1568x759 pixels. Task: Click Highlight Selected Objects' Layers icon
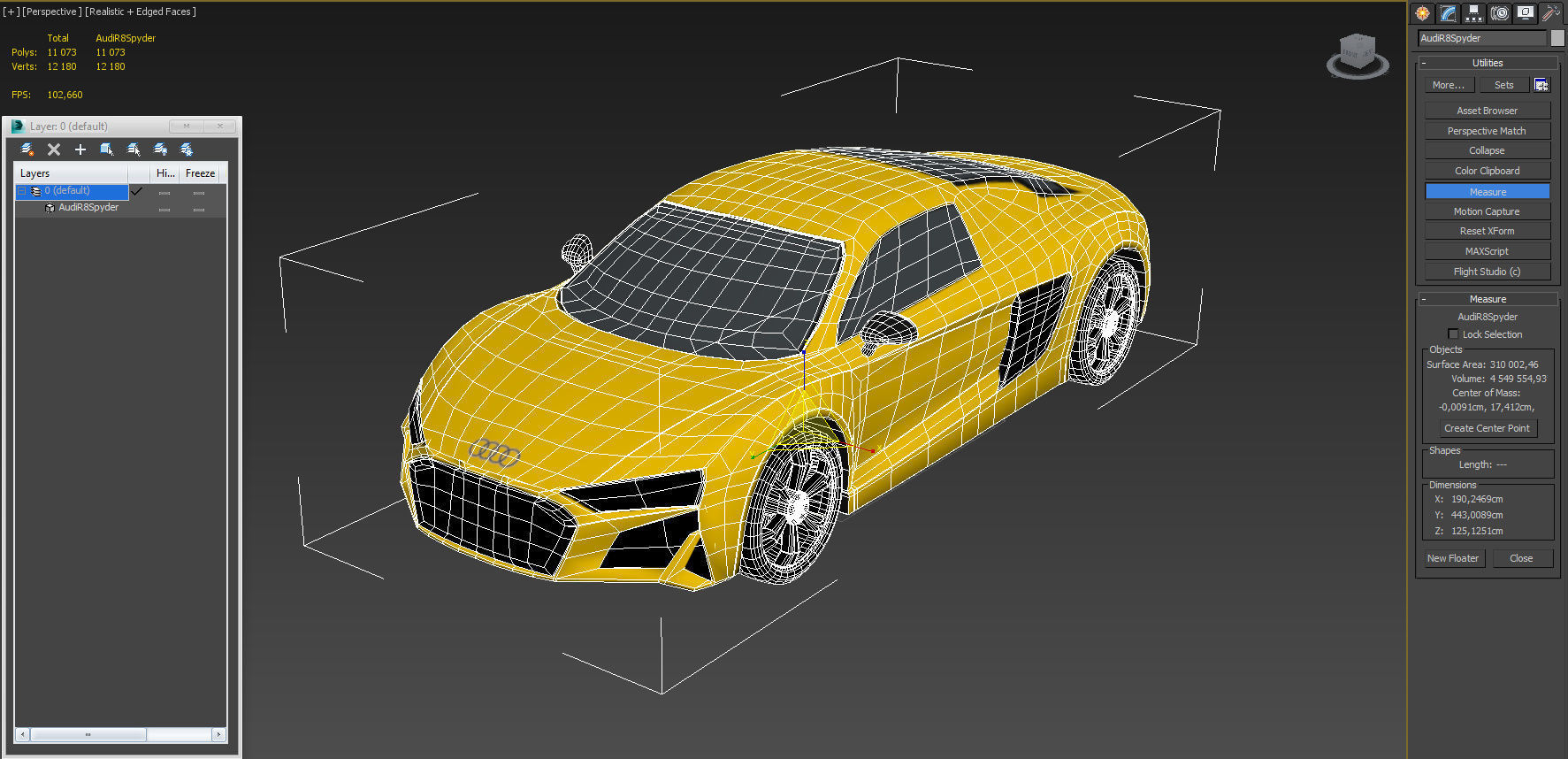(x=134, y=149)
